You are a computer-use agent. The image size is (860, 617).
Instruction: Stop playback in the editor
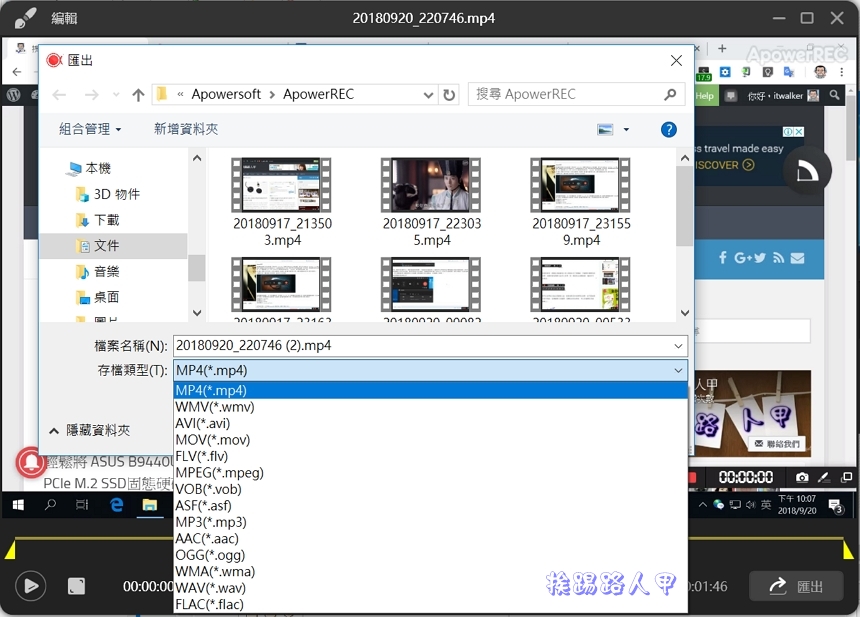(76, 586)
